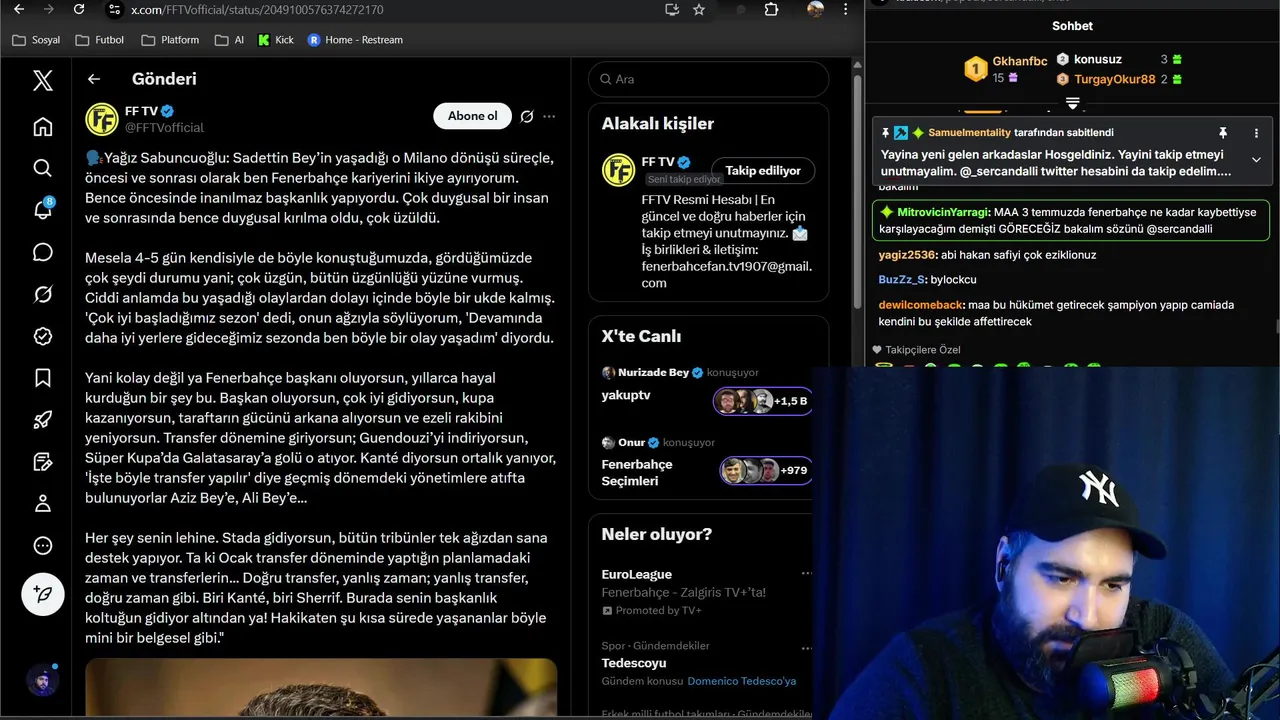1280x720 pixels.
Task: Open the Verified badge icon in sidebar
Action: 42,336
